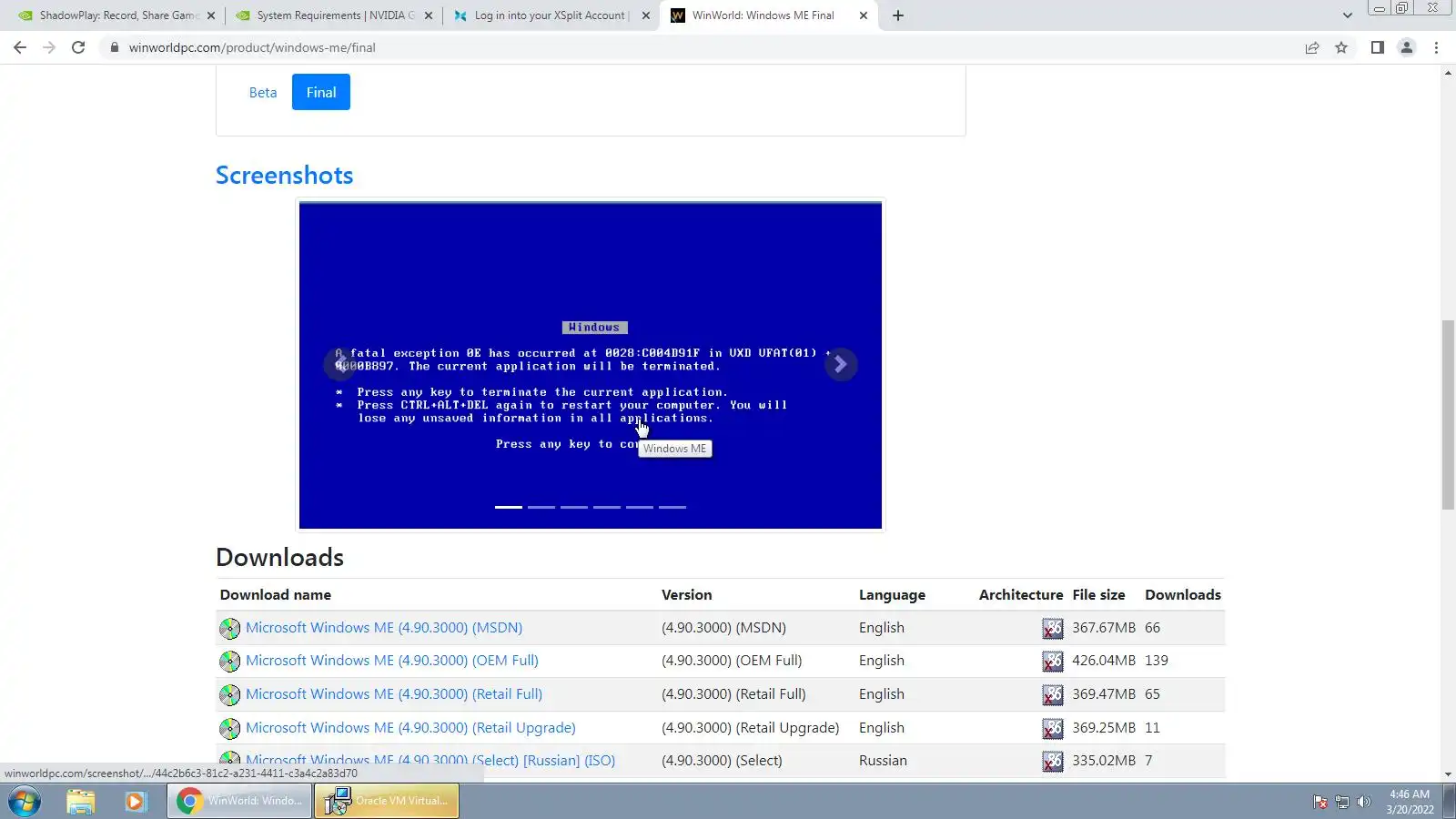Jump to the second carousel slide indicator
This screenshot has height=819, width=1456.
(x=541, y=507)
